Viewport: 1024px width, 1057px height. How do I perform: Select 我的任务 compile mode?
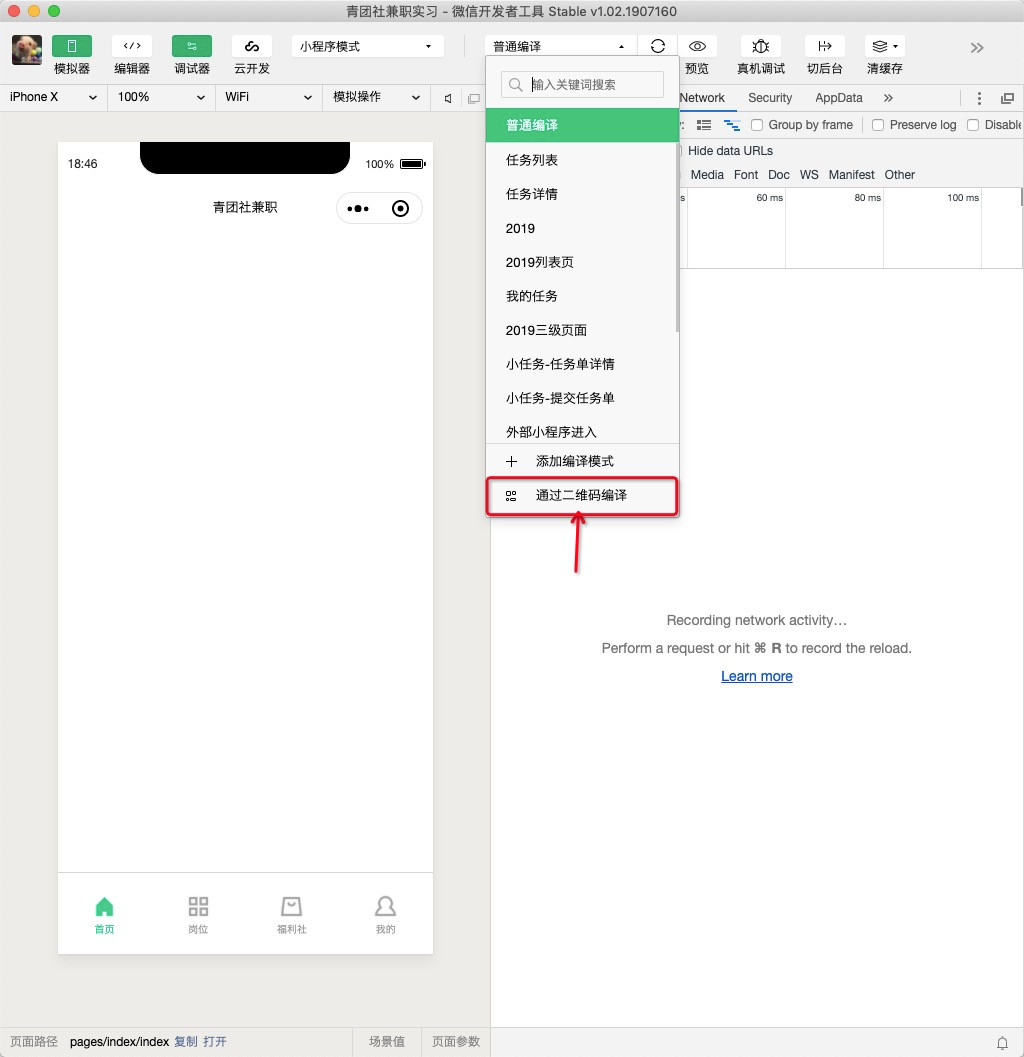(582, 296)
